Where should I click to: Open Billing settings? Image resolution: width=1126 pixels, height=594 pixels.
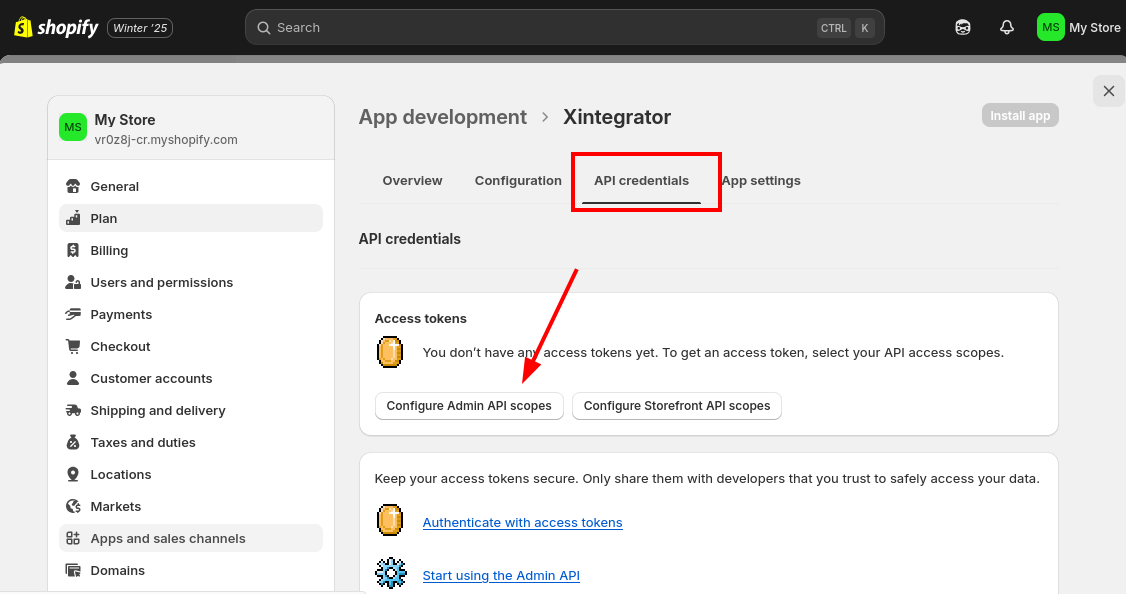(x=191, y=250)
